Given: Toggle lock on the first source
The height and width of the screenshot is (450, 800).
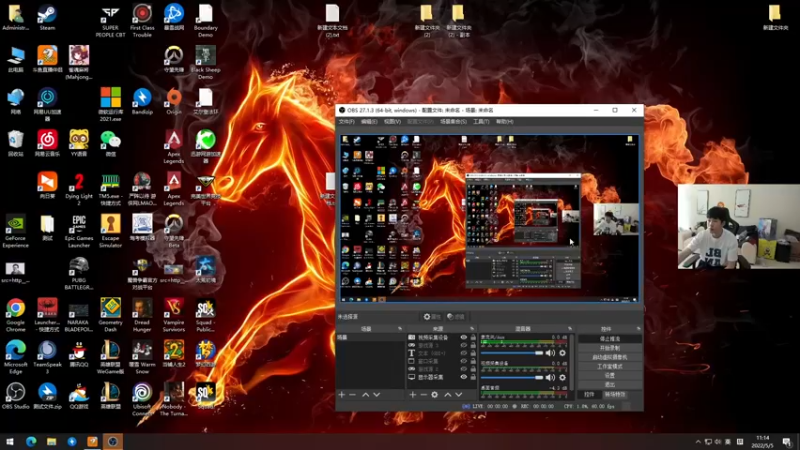Looking at the screenshot, I should point(472,338).
